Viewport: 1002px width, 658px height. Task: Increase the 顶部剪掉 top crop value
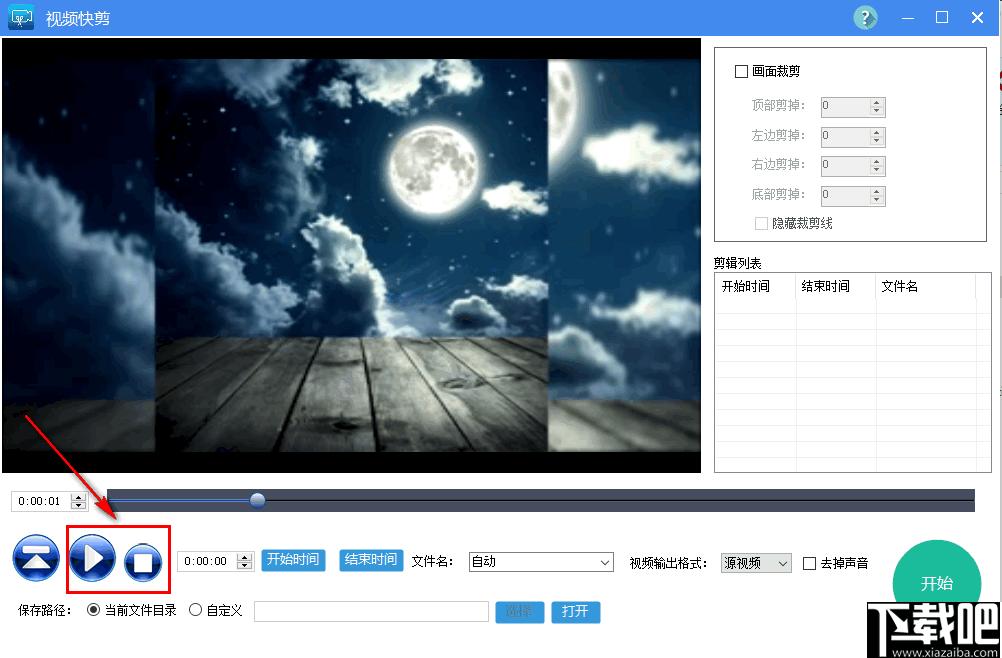click(877, 102)
